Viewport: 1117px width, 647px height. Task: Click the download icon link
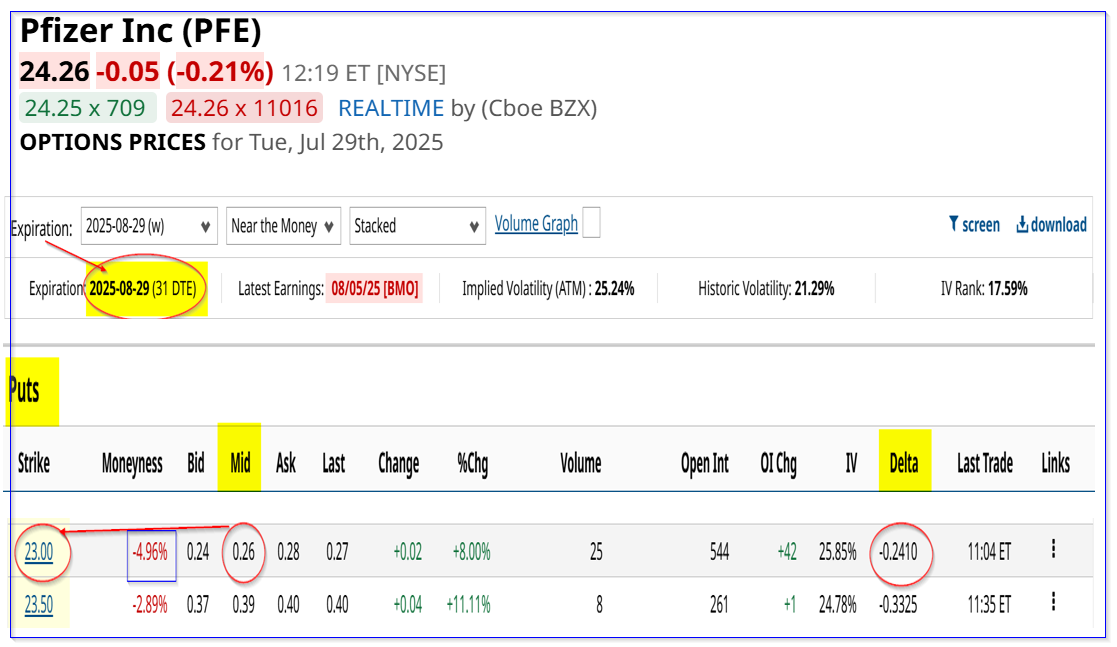[x=1051, y=225]
